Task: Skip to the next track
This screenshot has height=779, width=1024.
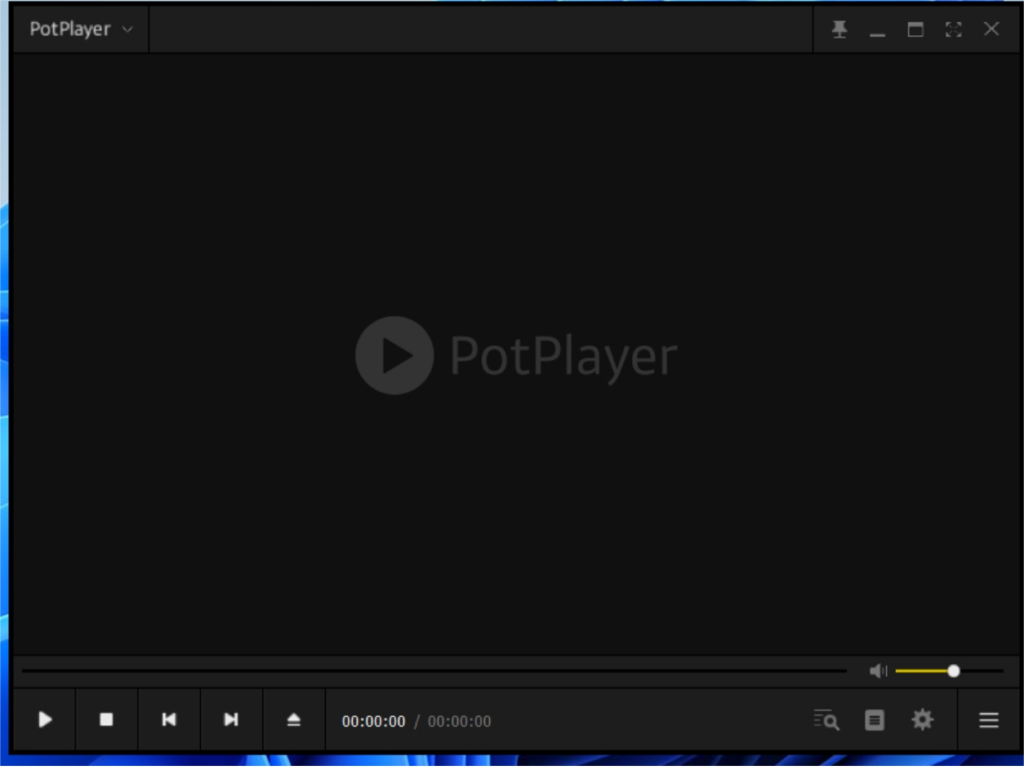Action: 231,720
